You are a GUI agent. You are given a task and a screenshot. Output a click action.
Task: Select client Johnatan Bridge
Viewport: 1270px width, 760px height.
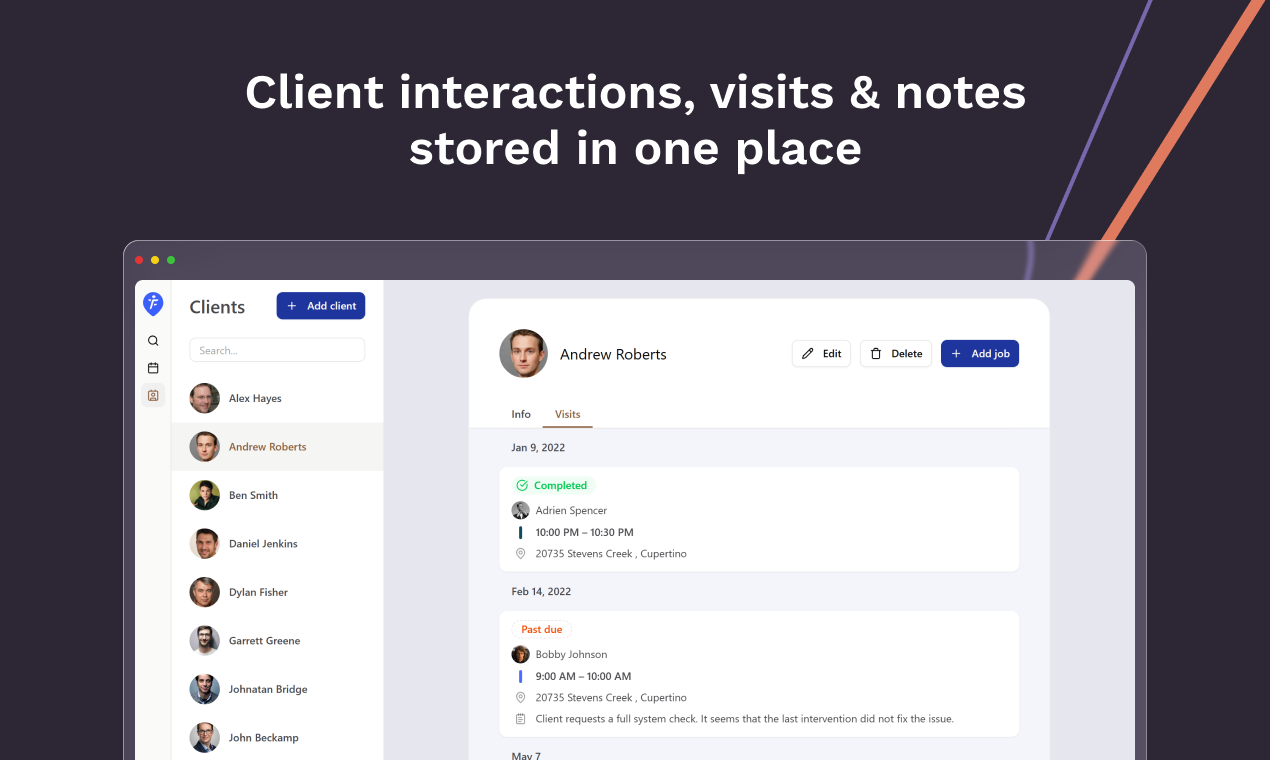pos(277,689)
